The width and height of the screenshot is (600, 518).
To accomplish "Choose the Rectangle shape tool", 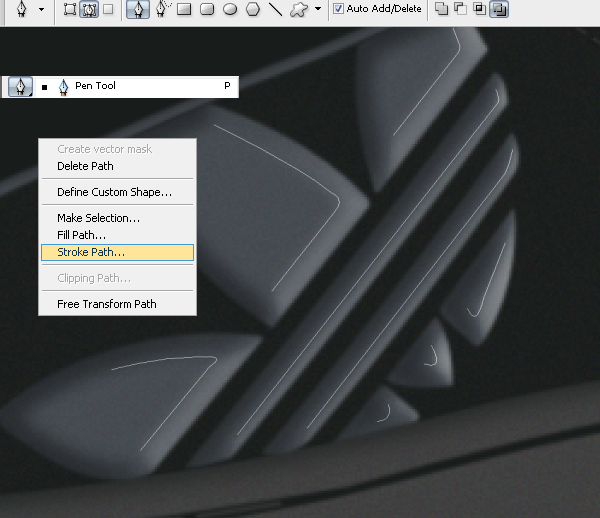I will pos(184,9).
